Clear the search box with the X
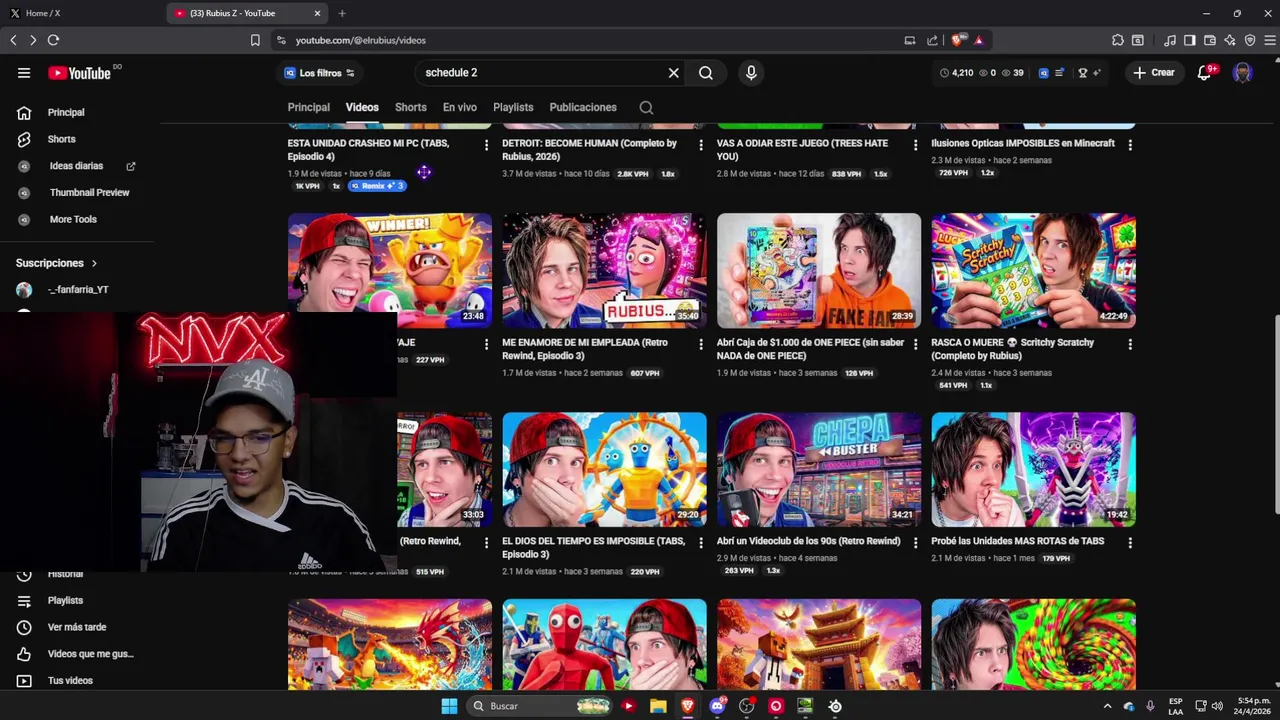The image size is (1280, 720). tap(674, 73)
